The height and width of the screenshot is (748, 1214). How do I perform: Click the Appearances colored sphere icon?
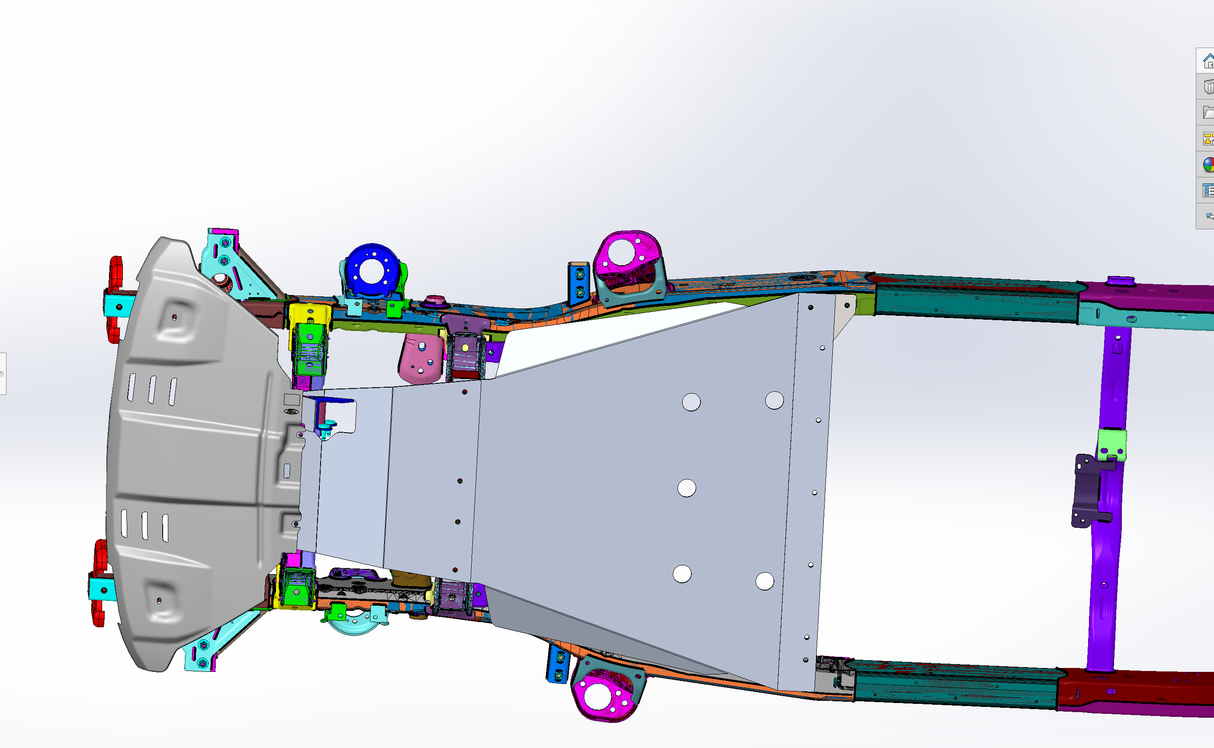tap(1205, 163)
